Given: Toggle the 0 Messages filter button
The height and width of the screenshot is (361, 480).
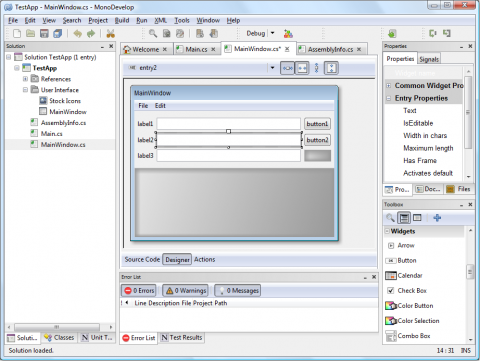Looking at the screenshot, I should pyautogui.click(x=238, y=291).
